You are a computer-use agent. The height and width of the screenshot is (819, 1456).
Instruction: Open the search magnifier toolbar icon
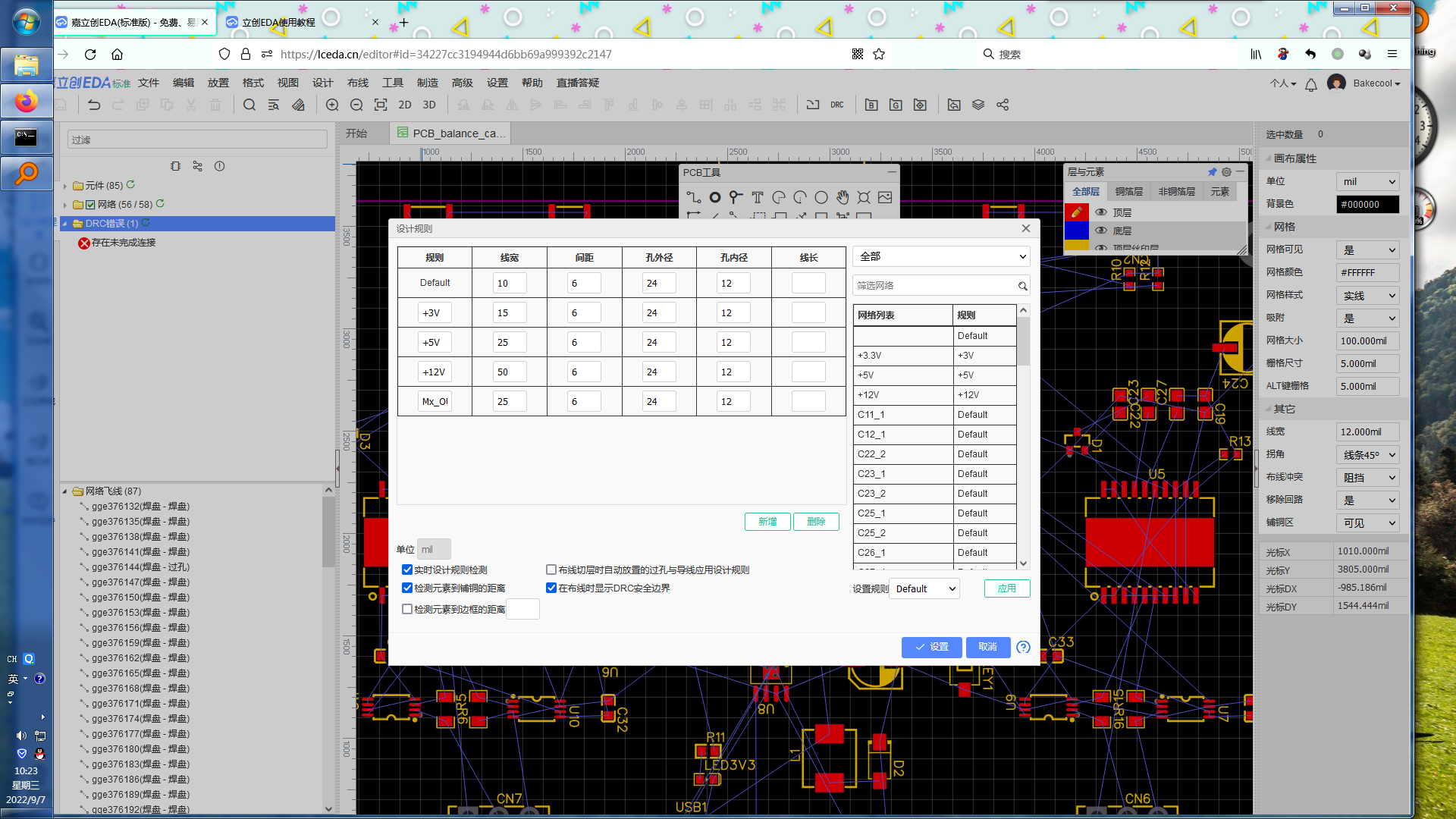pos(249,105)
